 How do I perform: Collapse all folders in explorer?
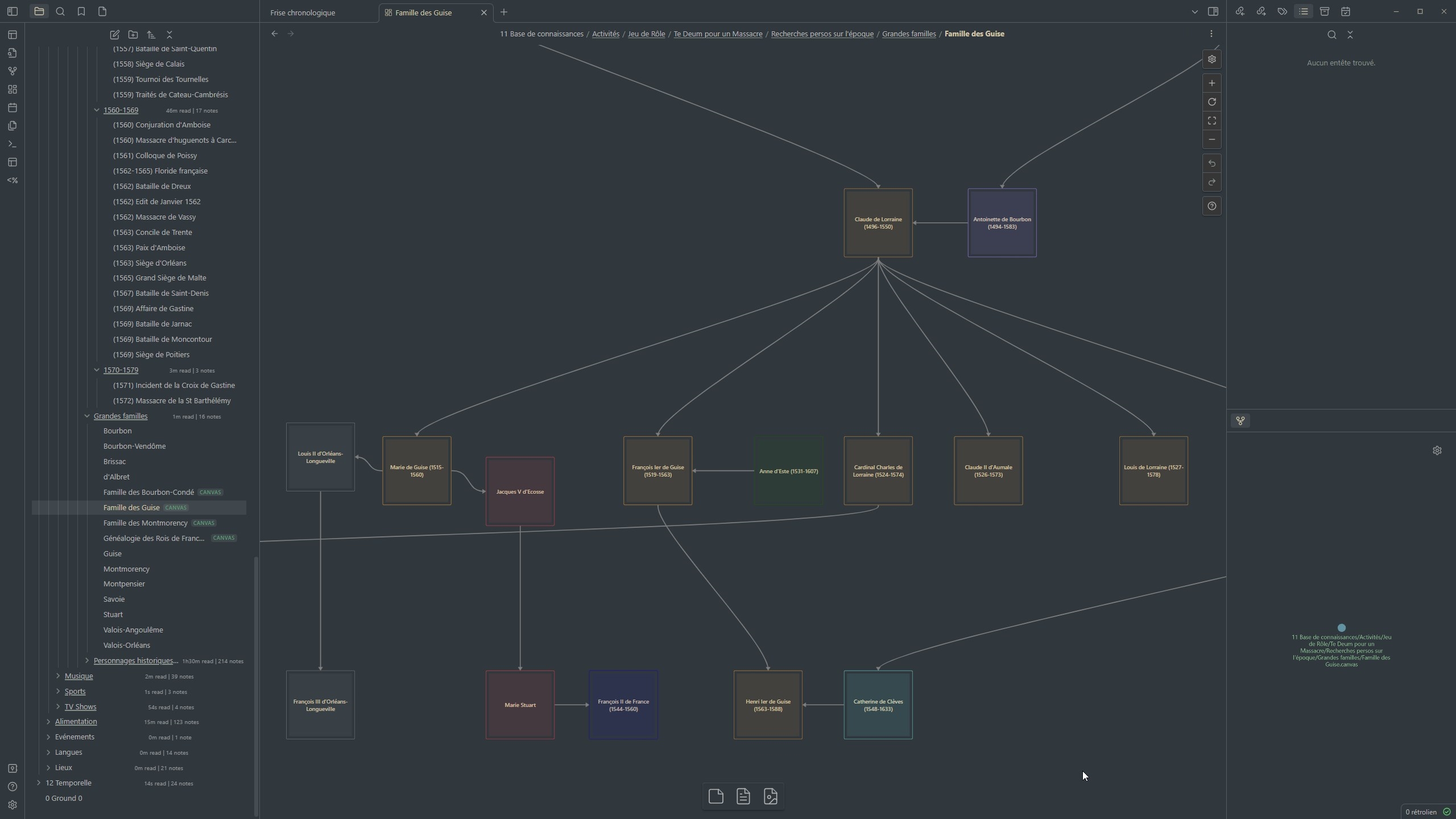169,35
